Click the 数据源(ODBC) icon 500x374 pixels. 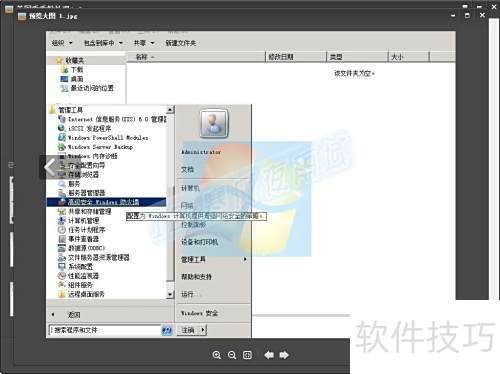(x=62, y=248)
